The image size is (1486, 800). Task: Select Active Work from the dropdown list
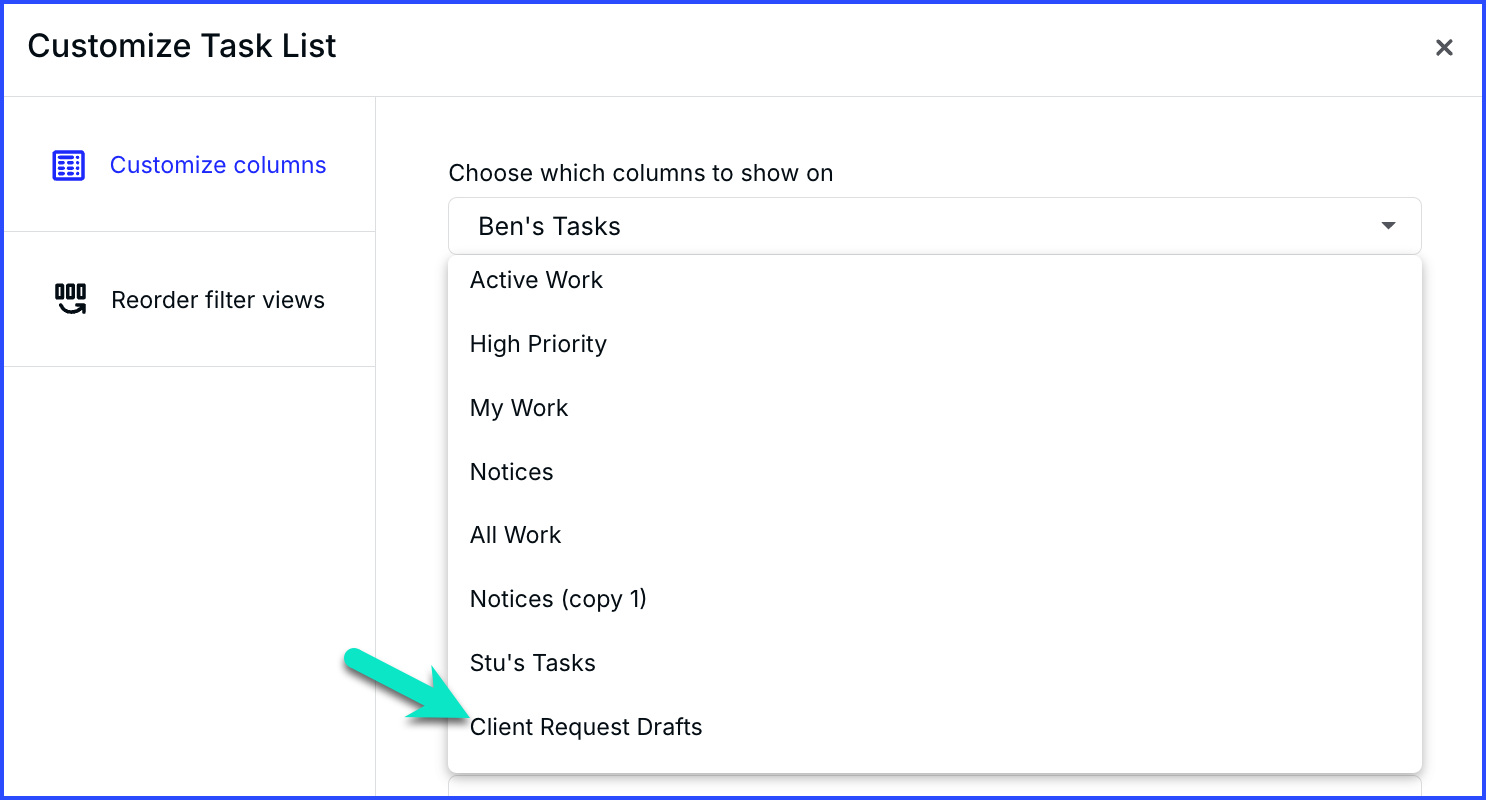coord(934,280)
